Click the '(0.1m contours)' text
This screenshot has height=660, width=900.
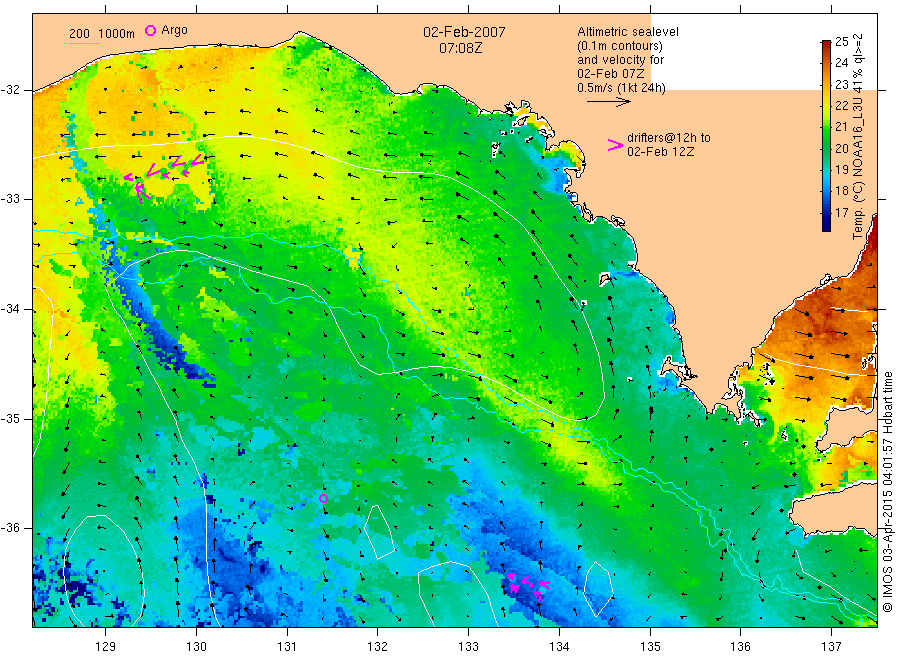coord(619,46)
